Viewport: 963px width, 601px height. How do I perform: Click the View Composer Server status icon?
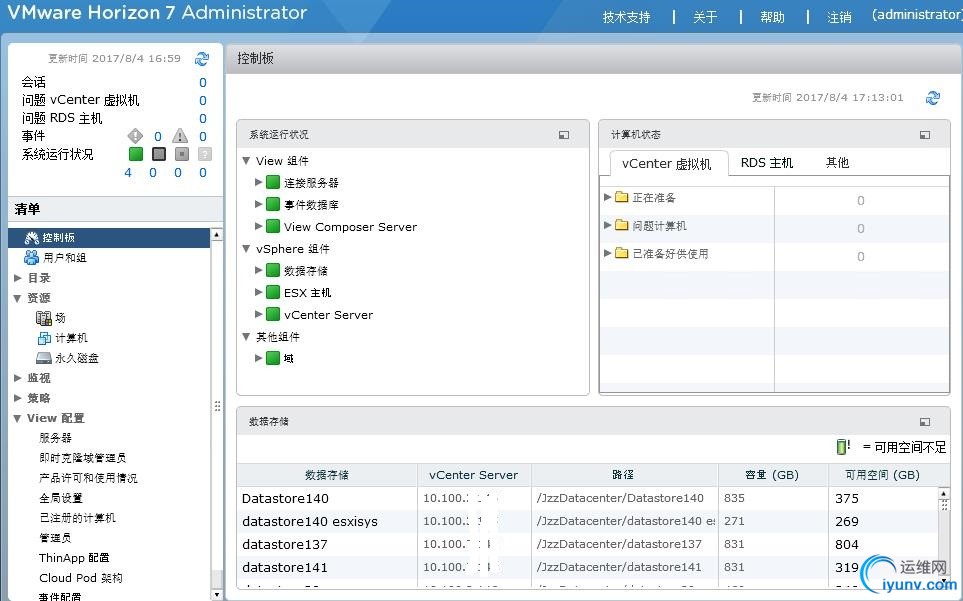273,226
